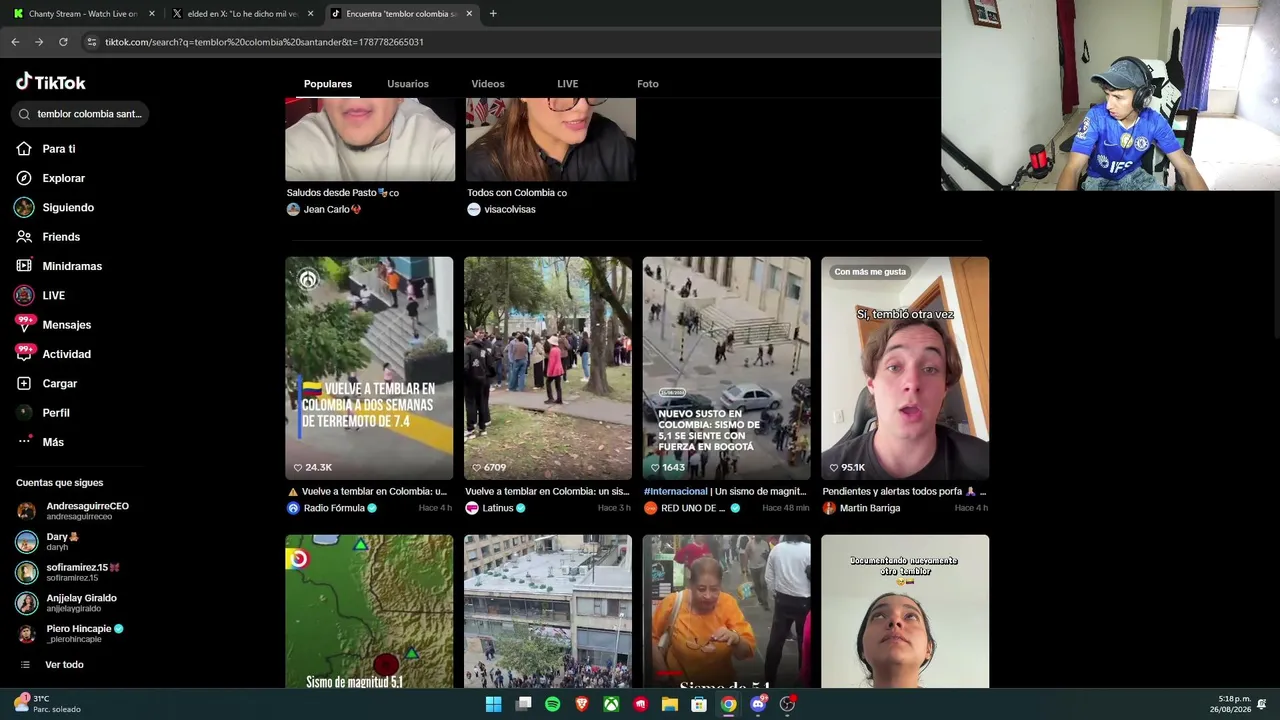This screenshot has height=720, width=1280.
Task: Play 'Documentando nuevamente otro temblor' video
Action: pyautogui.click(x=905, y=611)
